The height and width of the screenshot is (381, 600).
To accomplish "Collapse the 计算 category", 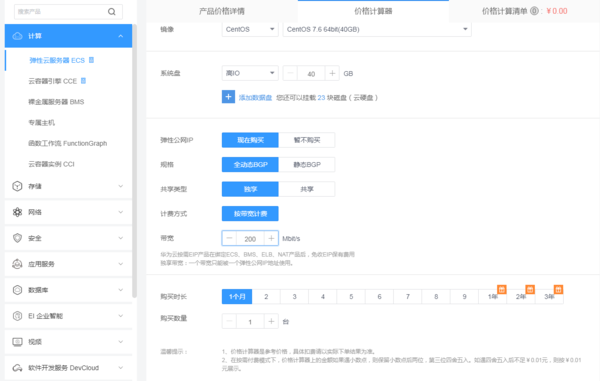I will (x=121, y=36).
